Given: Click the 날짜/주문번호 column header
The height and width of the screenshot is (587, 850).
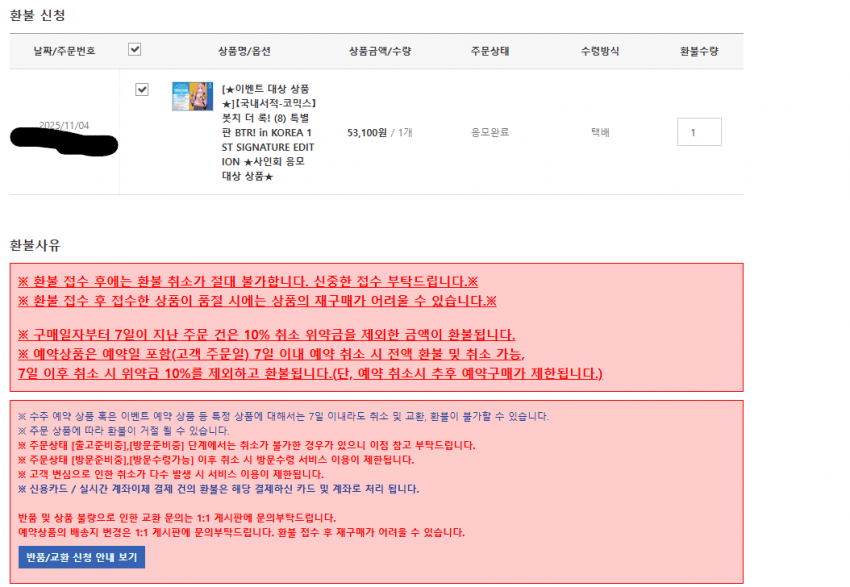Looking at the screenshot, I should click(x=64, y=50).
